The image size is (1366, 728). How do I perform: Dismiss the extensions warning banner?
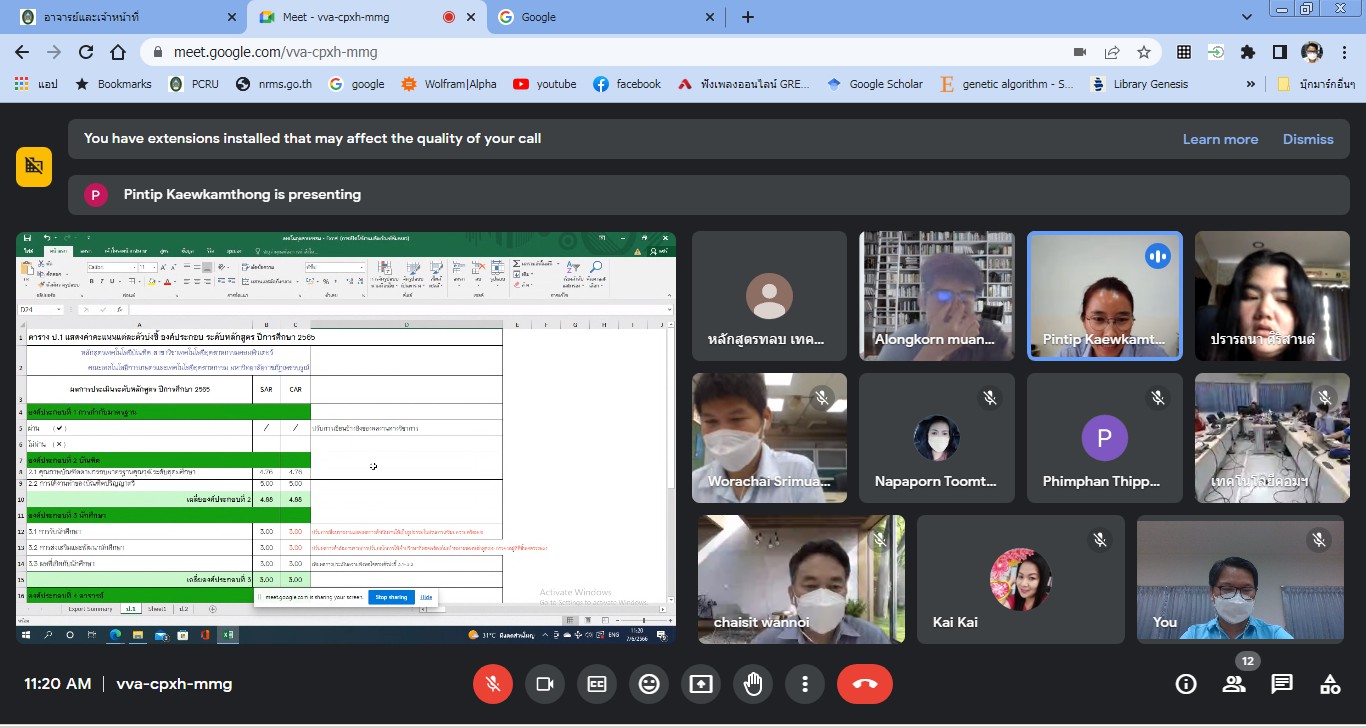[x=1308, y=139]
